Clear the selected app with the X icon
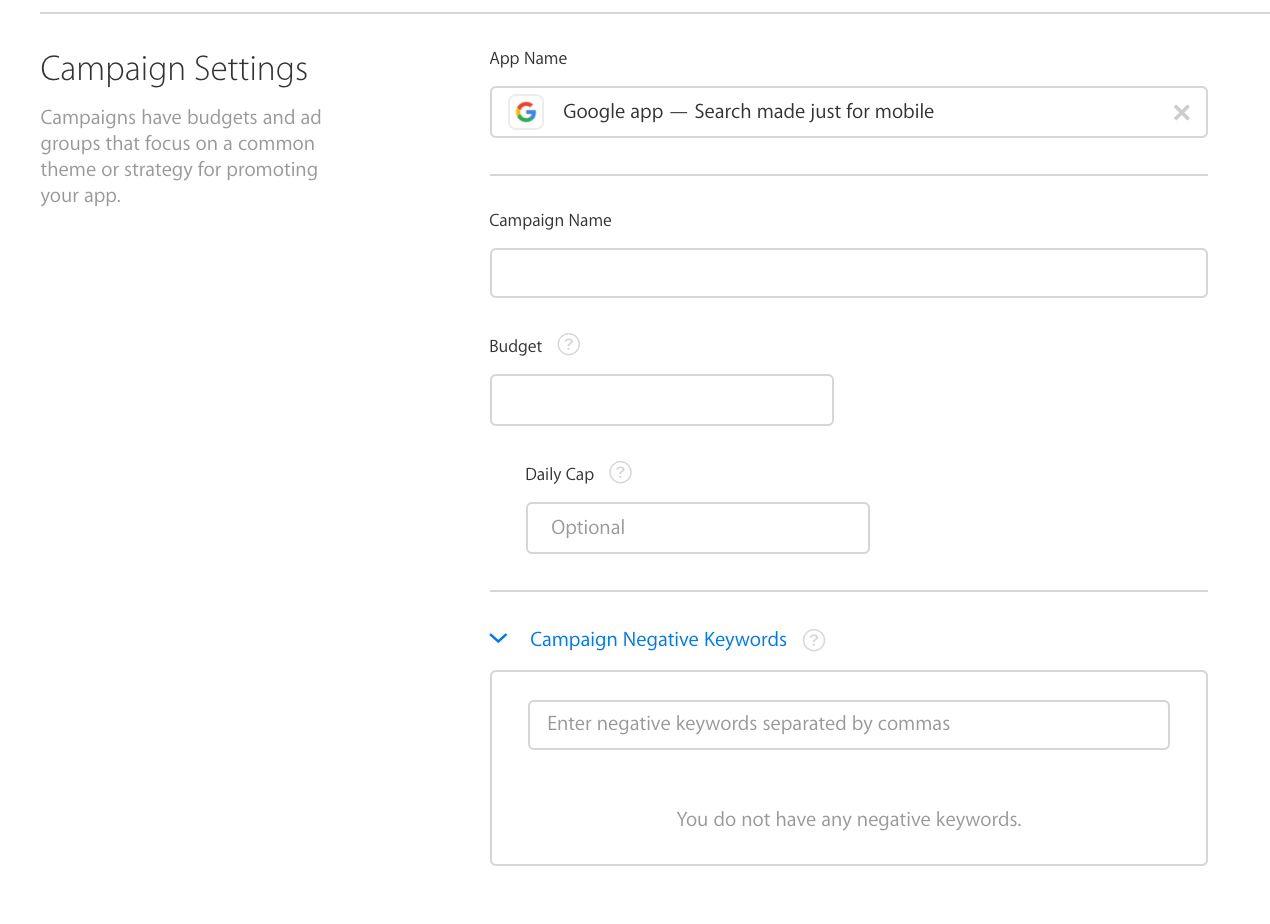The width and height of the screenshot is (1270, 924). coord(1181,112)
